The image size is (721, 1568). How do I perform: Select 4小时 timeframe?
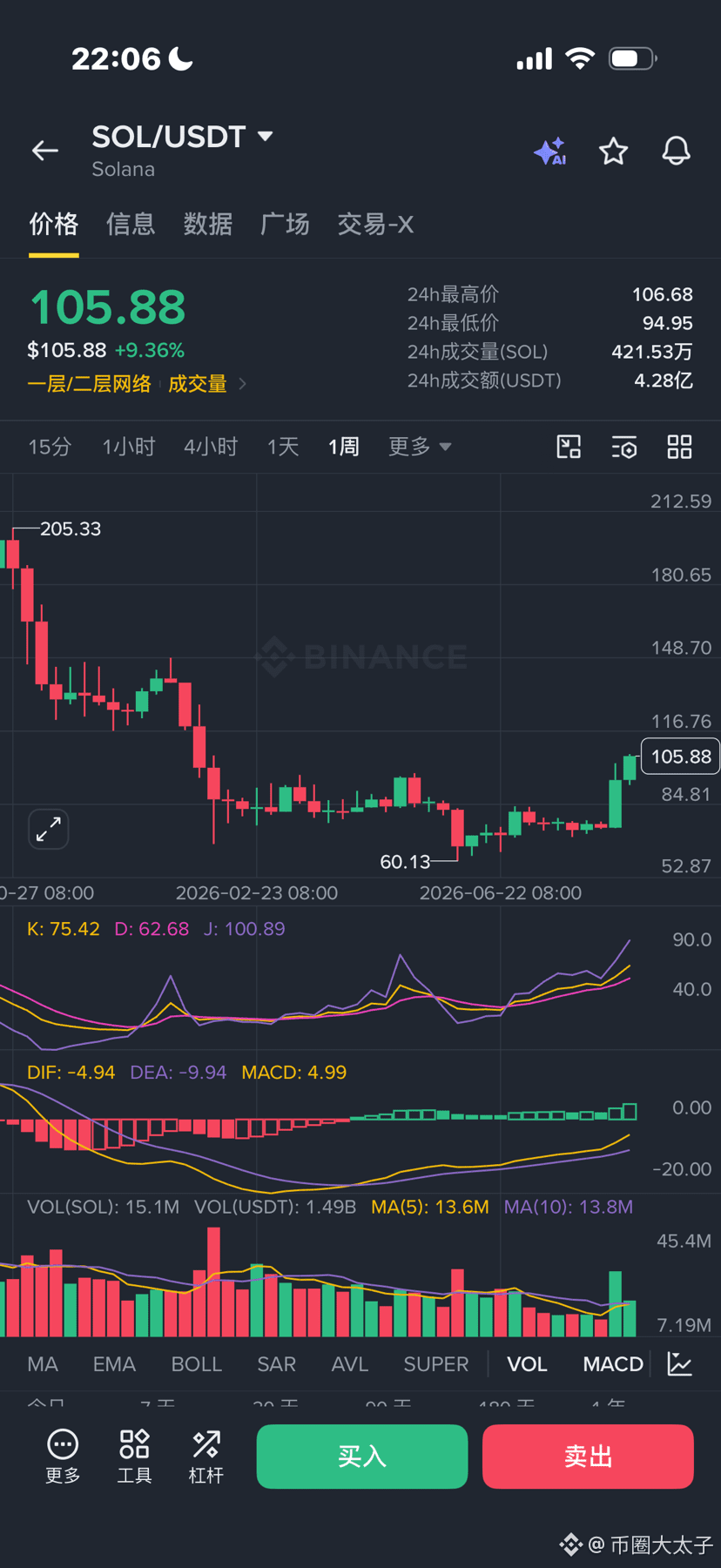click(x=211, y=447)
